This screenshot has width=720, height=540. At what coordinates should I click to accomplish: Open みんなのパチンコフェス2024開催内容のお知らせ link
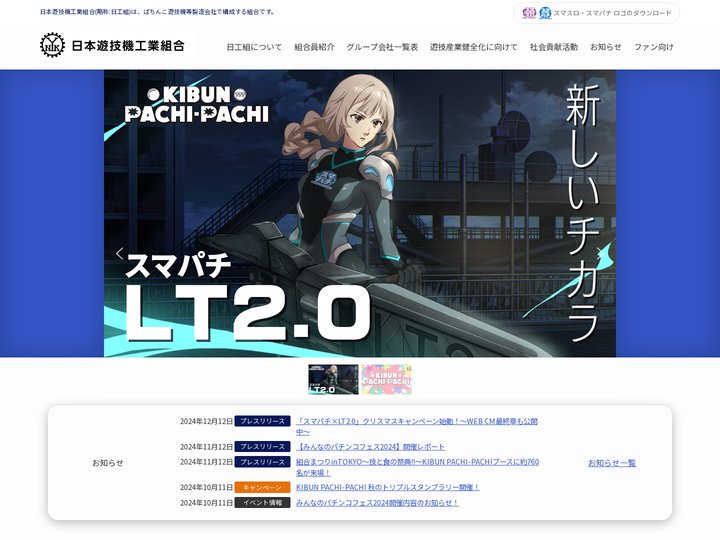pos(377,503)
